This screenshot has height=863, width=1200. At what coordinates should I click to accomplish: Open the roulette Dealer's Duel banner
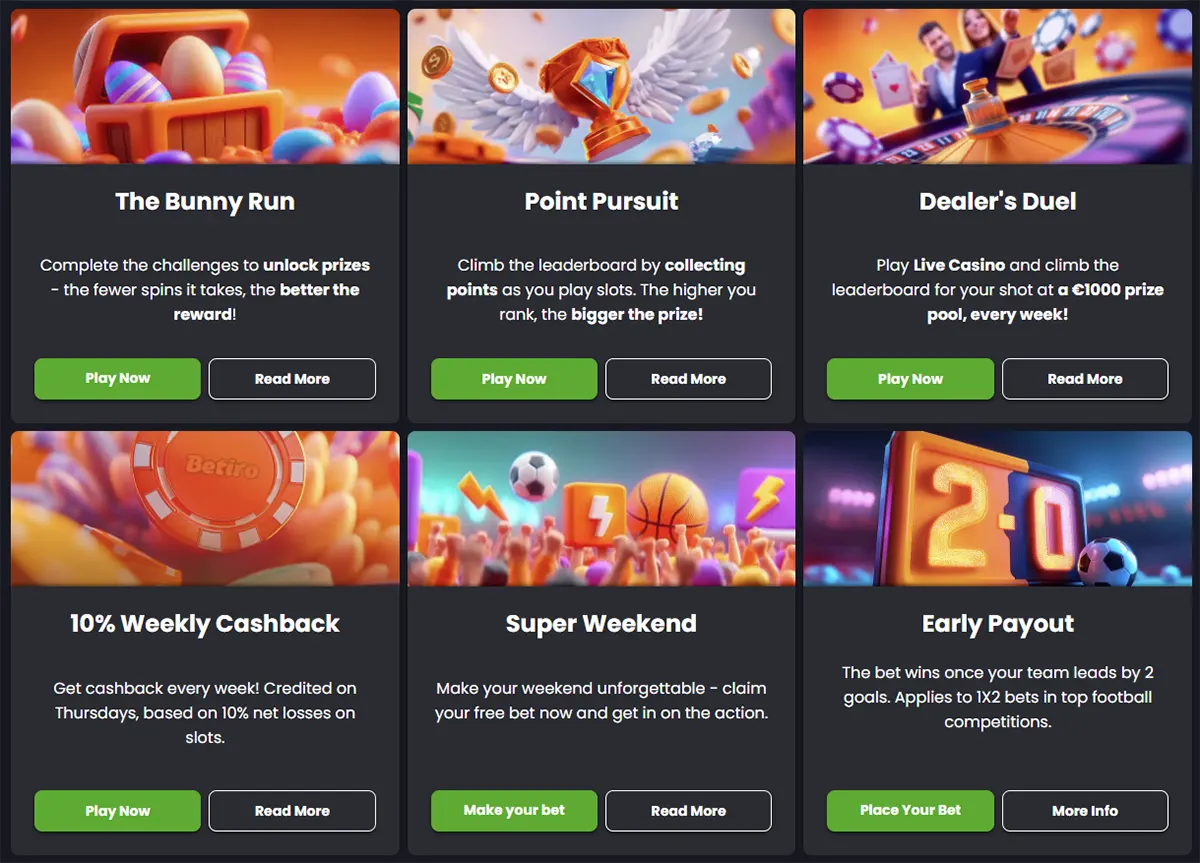point(997,85)
